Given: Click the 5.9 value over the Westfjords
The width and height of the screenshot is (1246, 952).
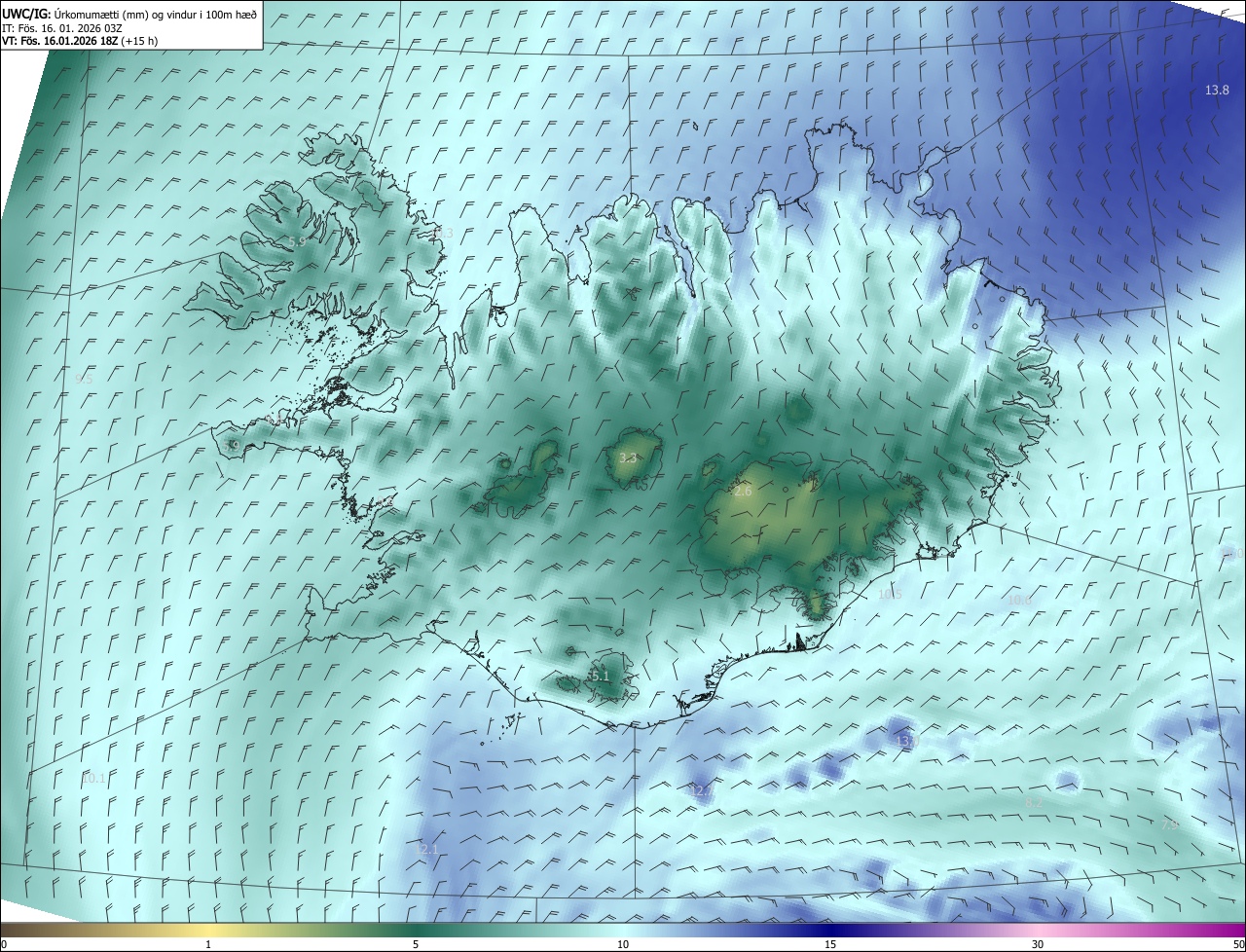Looking at the screenshot, I should 297,241.
